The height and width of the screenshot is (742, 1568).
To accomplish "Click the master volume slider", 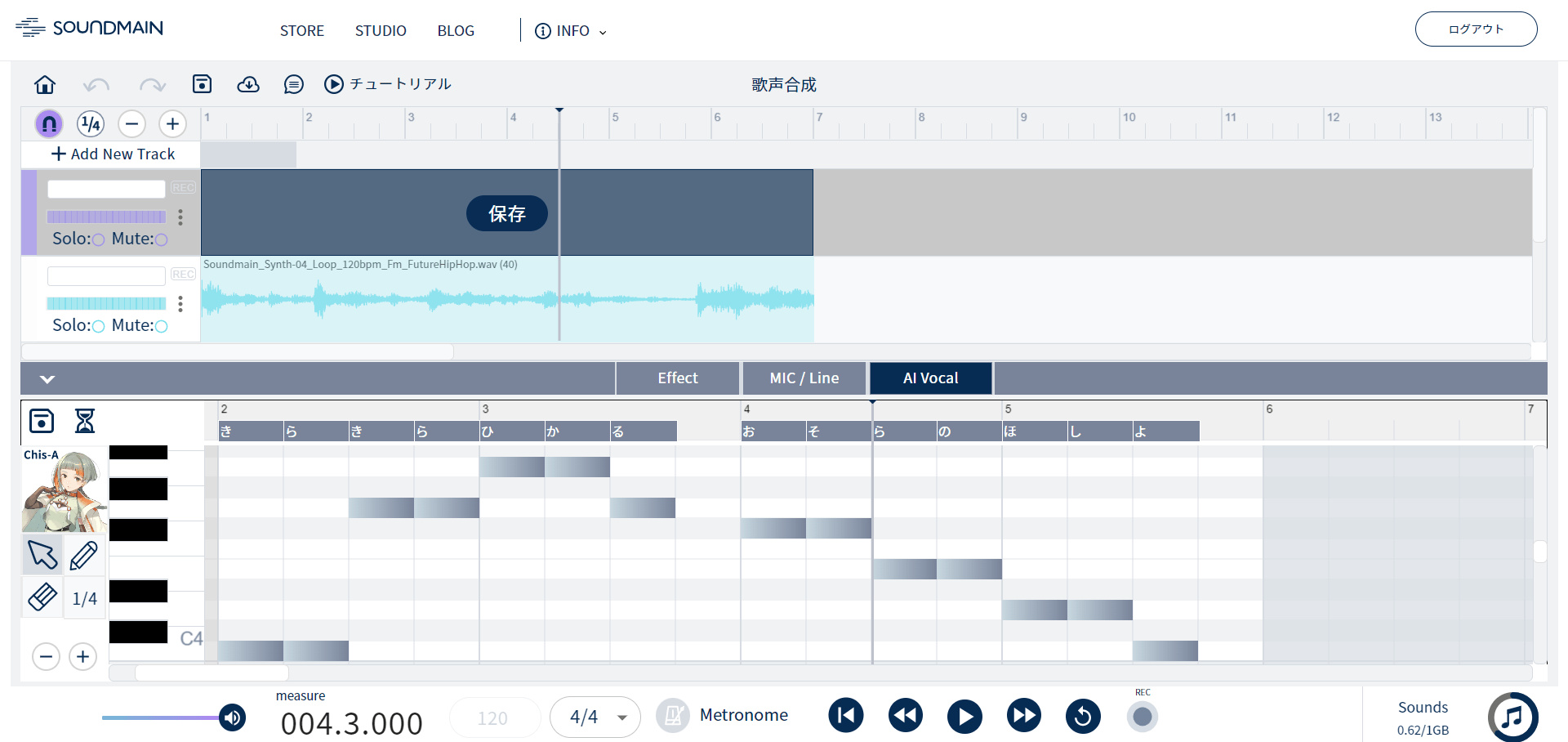I will (x=163, y=717).
